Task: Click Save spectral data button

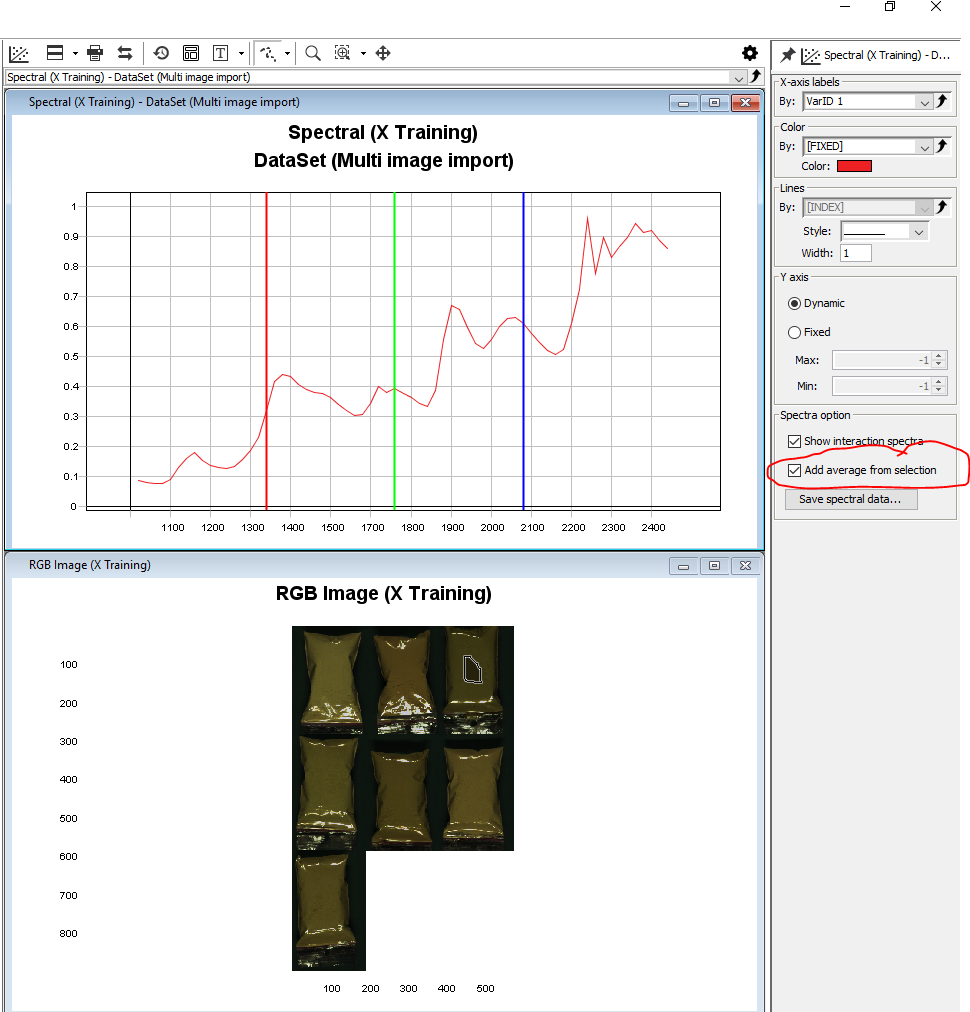Action: 850,499
